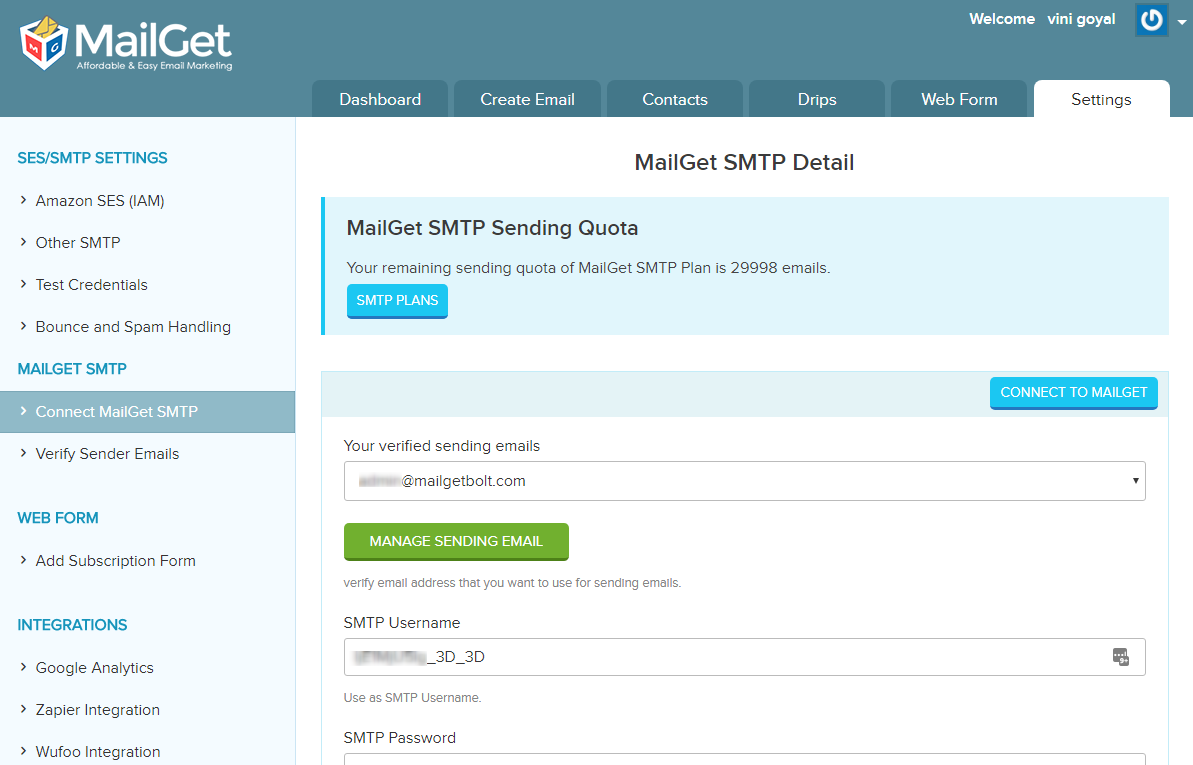Select Connect MailGet SMTP in sidebar
Viewport: 1193px width, 765px height.
pyautogui.click(x=148, y=412)
